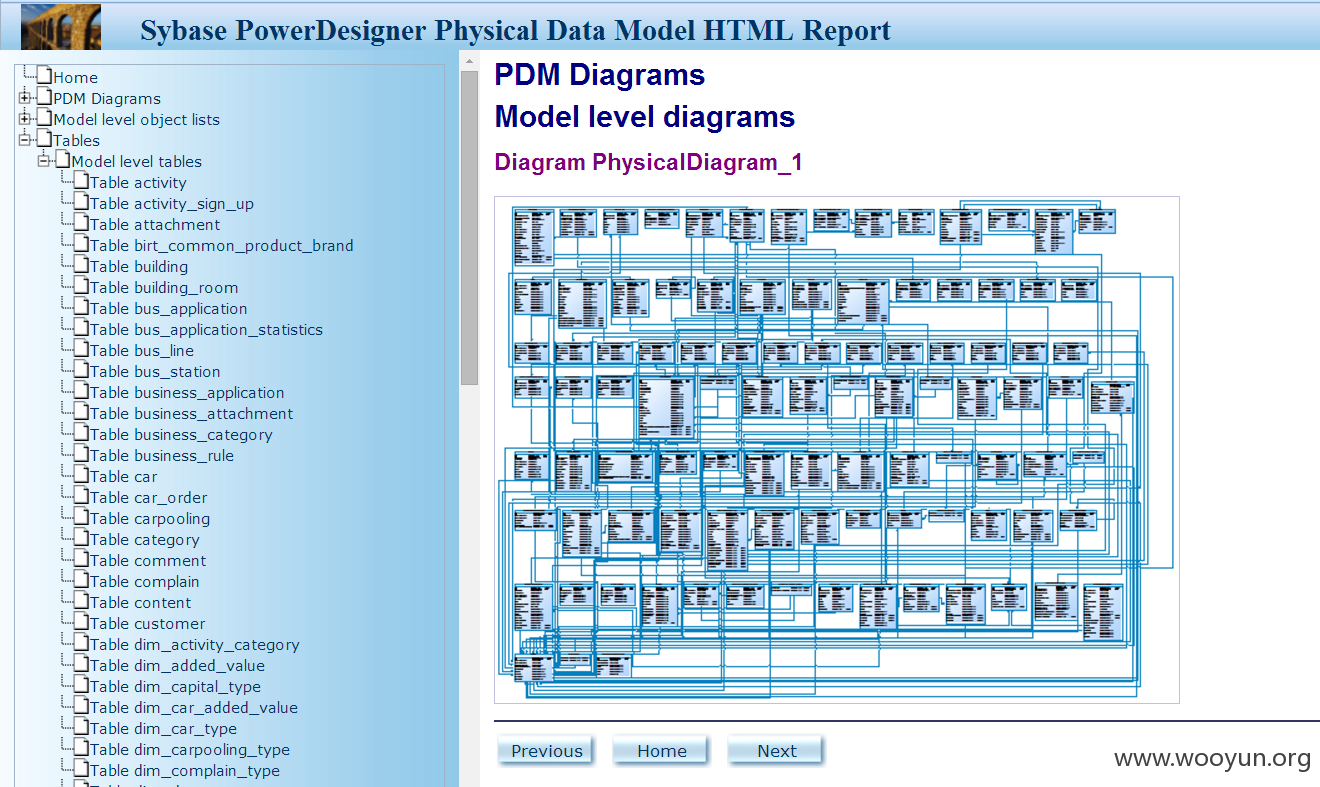Click the tree panel vertical scrollbar thumb
The image size is (1320, 787).
click(x=469, y=228)
